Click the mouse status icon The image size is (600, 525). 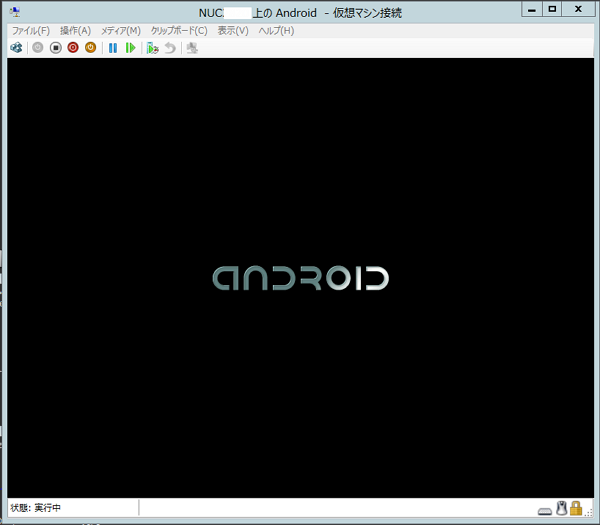coord(561,508)
